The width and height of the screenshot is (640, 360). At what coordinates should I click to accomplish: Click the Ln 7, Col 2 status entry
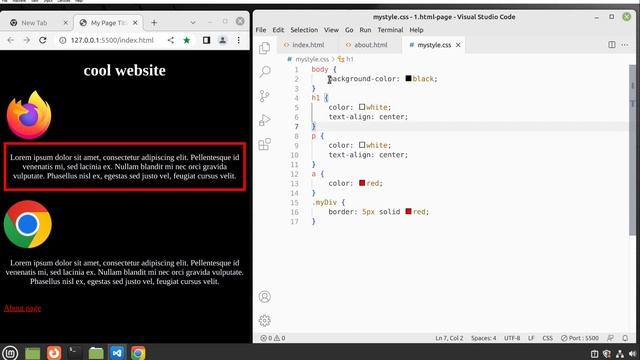point(449,338)
